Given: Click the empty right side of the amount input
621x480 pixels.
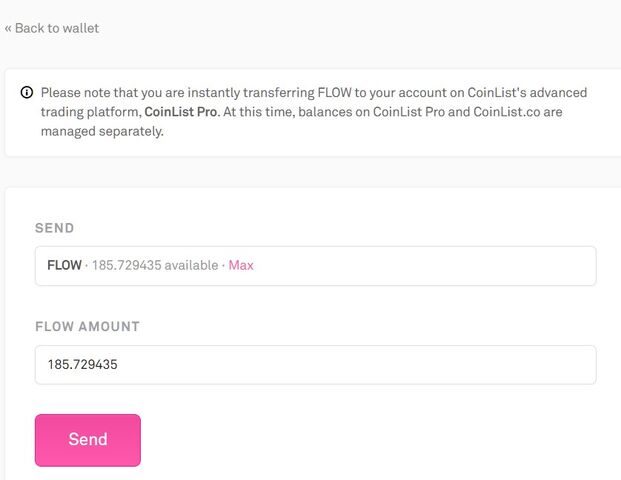Looking at the screenshot, I should (436, 365).
